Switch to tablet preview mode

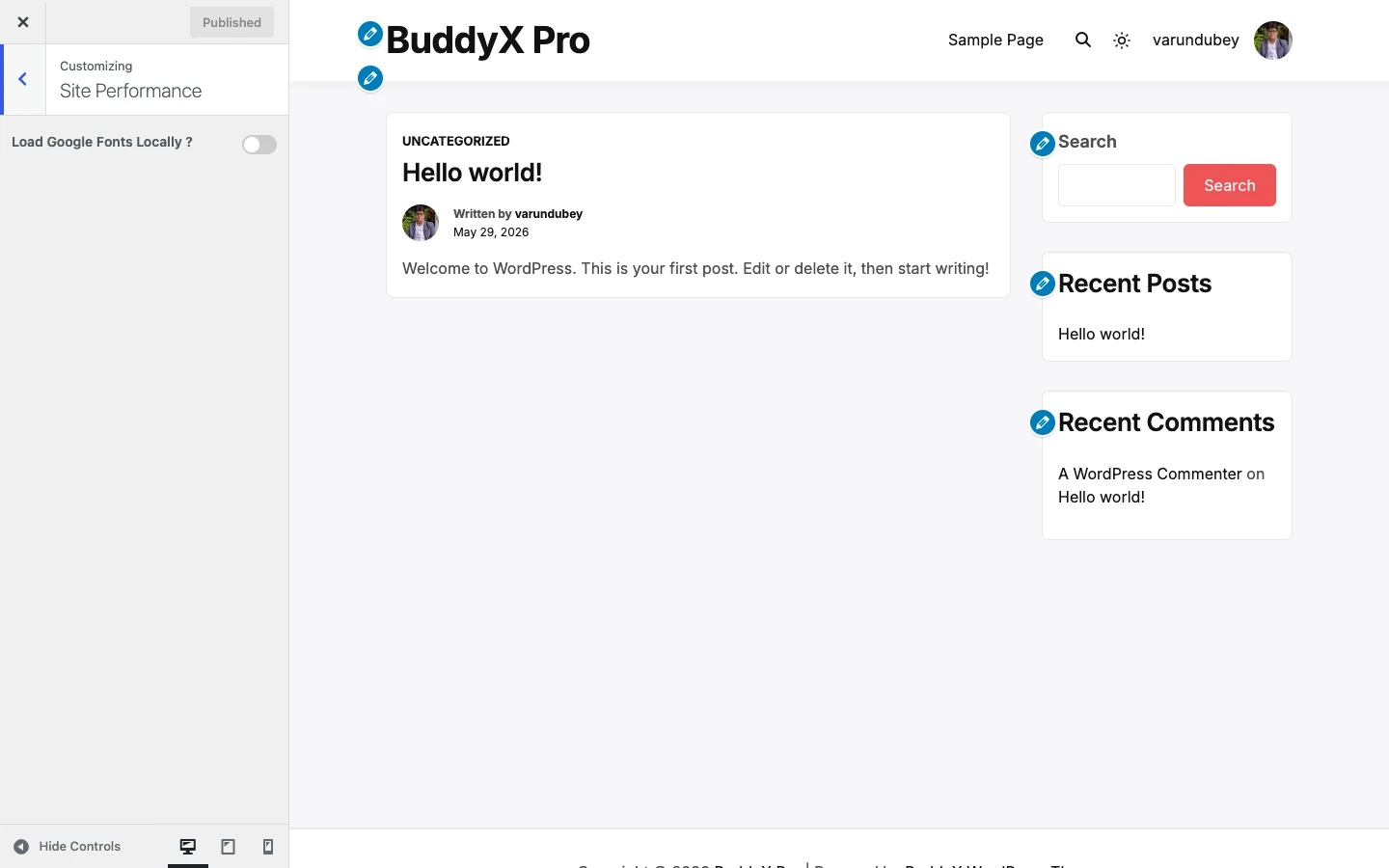pyautogui.click(x=229, y=847)
